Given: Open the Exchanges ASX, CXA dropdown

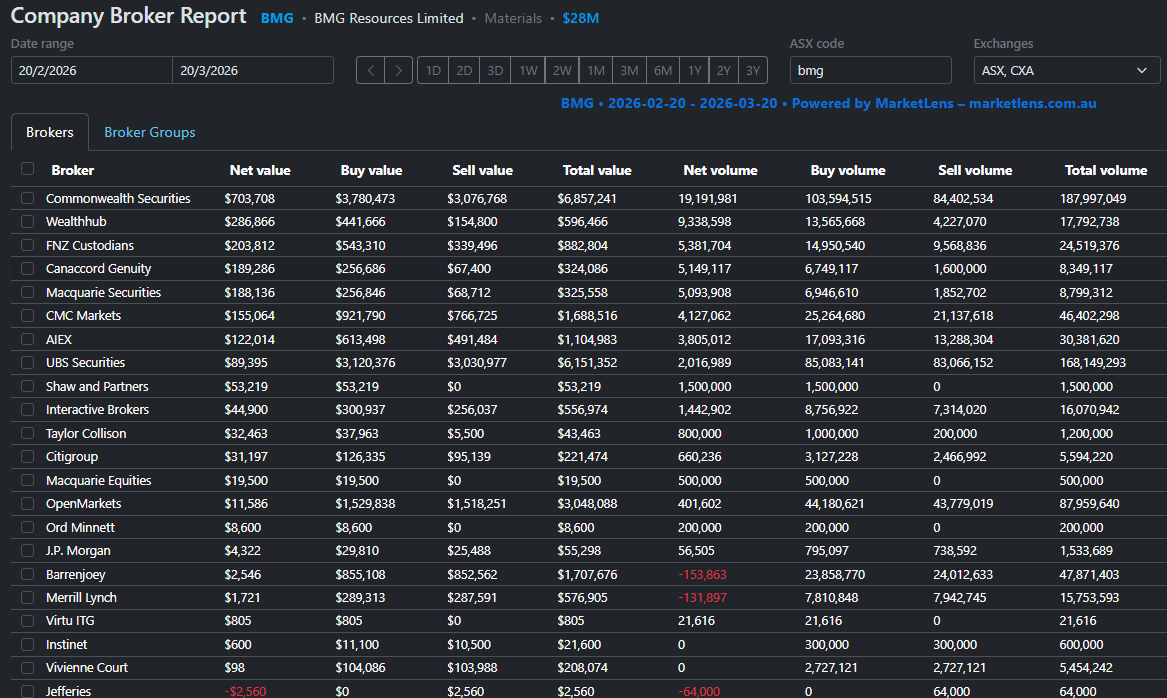Looking at the screenshot, I should pyautogui.click(x=1067, y=71).
